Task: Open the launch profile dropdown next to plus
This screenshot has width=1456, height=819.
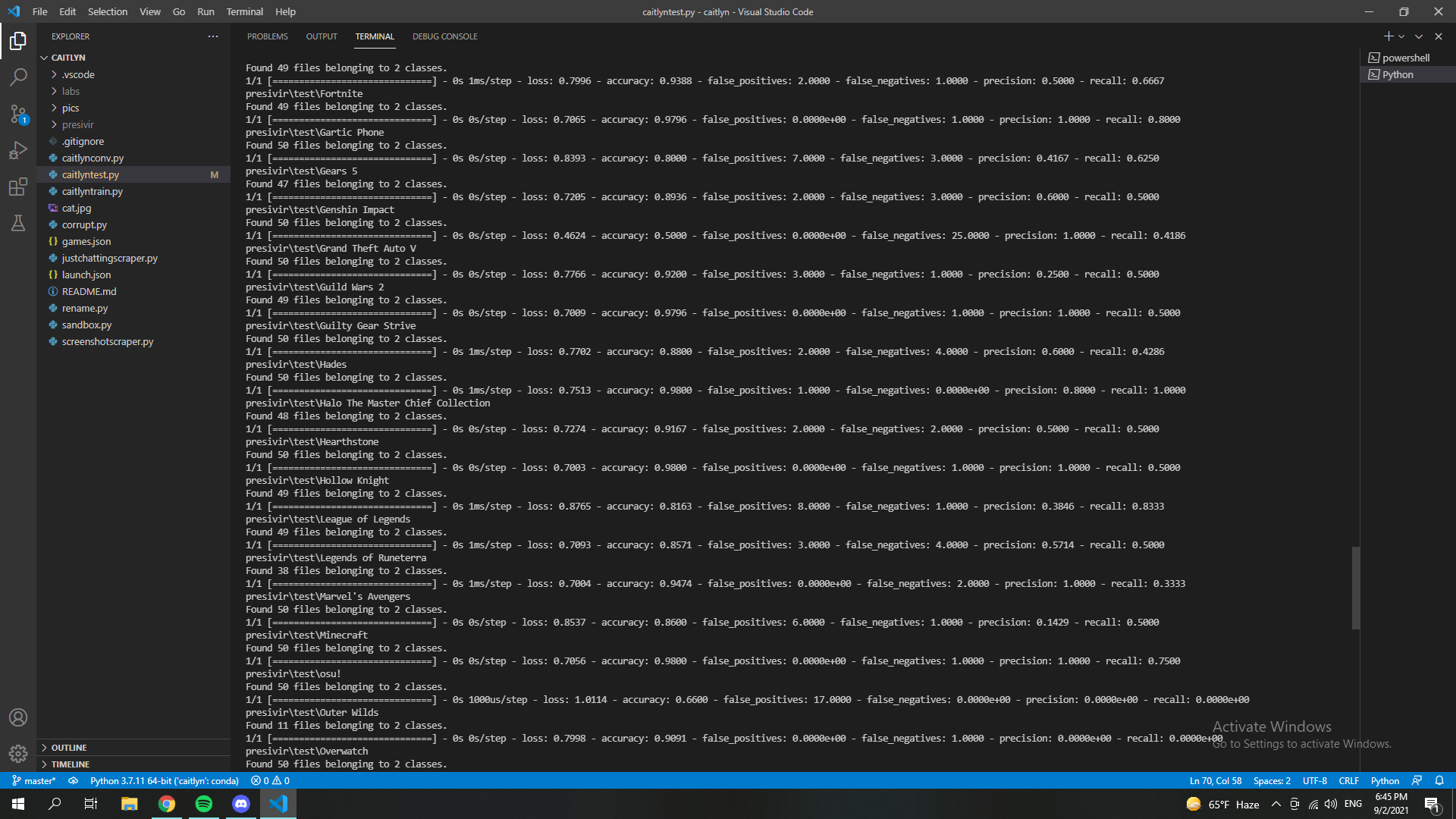Action: 1401,36
